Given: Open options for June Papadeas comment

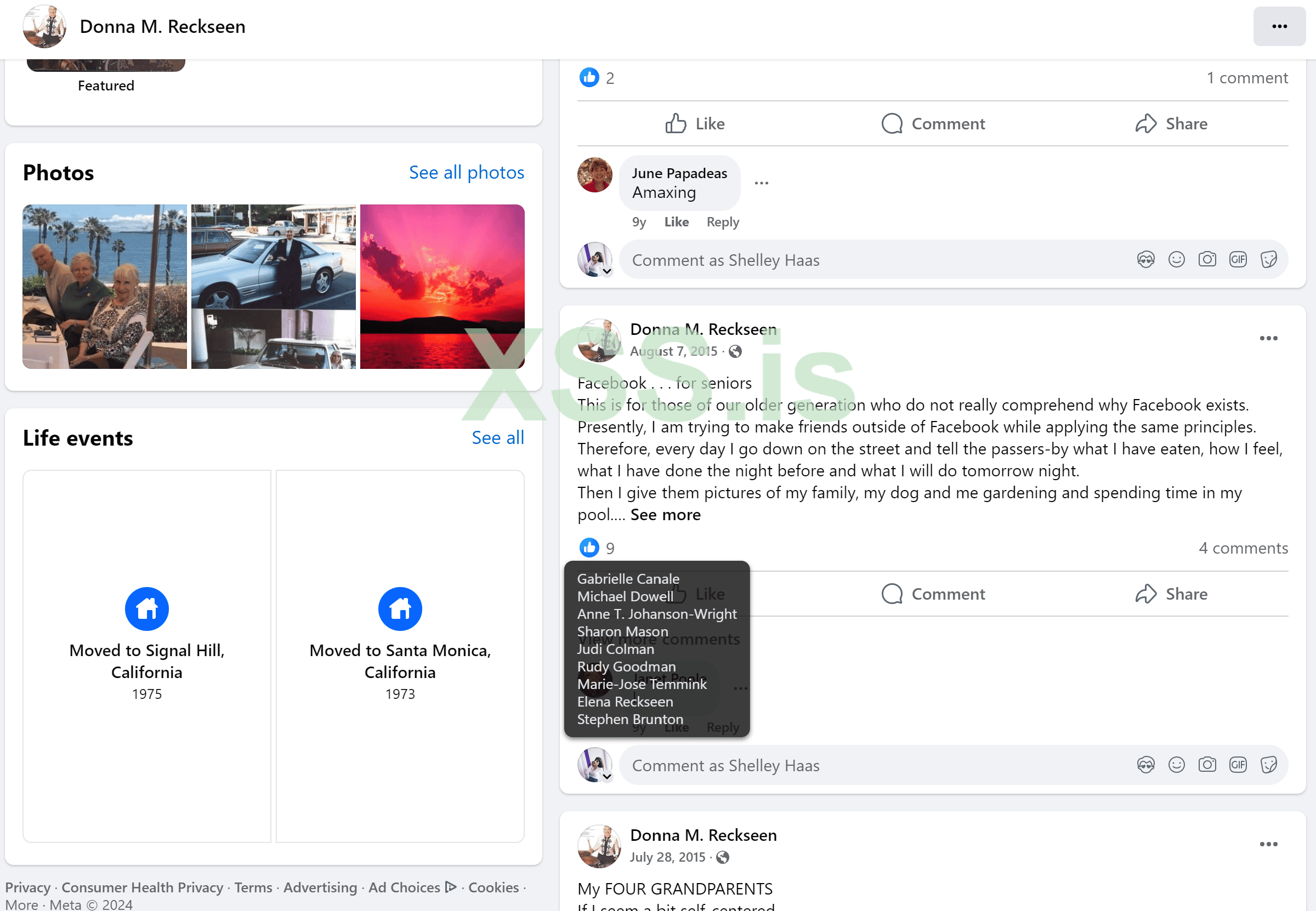Looking at the screenshot, I should [x=761, y=183].
